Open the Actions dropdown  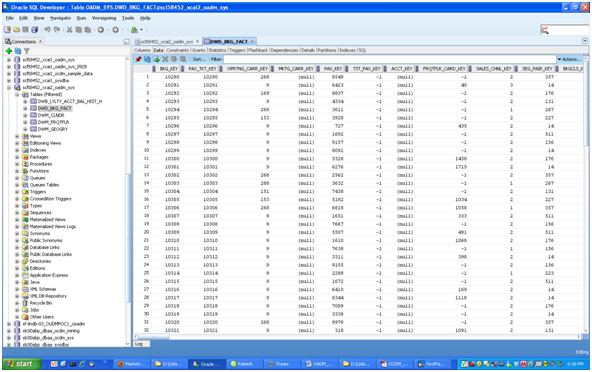569,59
